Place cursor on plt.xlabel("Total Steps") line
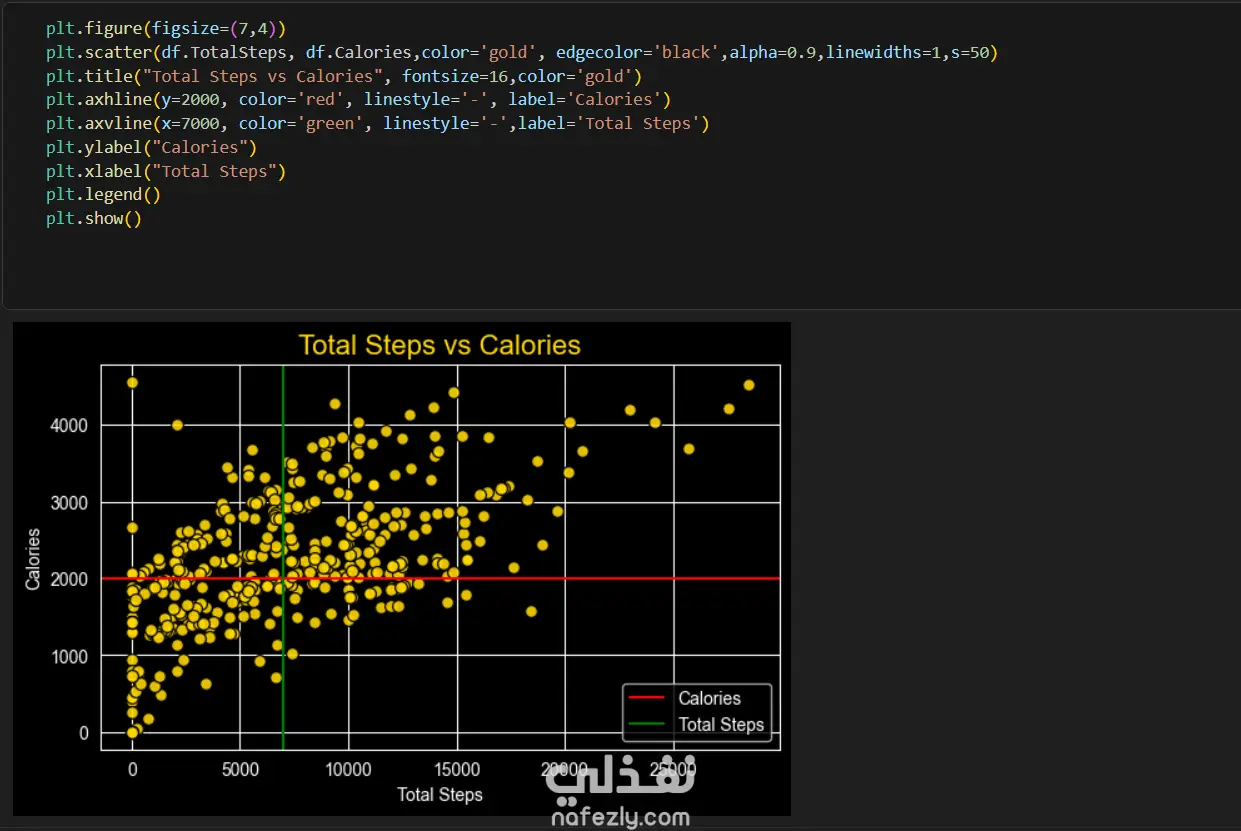 click(165, 171)
